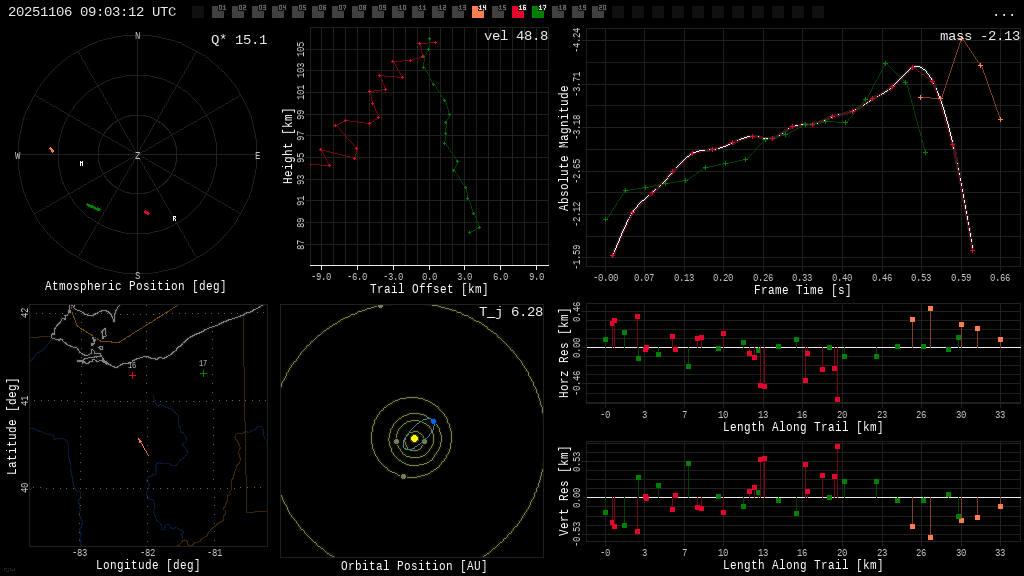Click the Atmospheric Position [deg] label
1024x576 pixels.
point(135,286)
